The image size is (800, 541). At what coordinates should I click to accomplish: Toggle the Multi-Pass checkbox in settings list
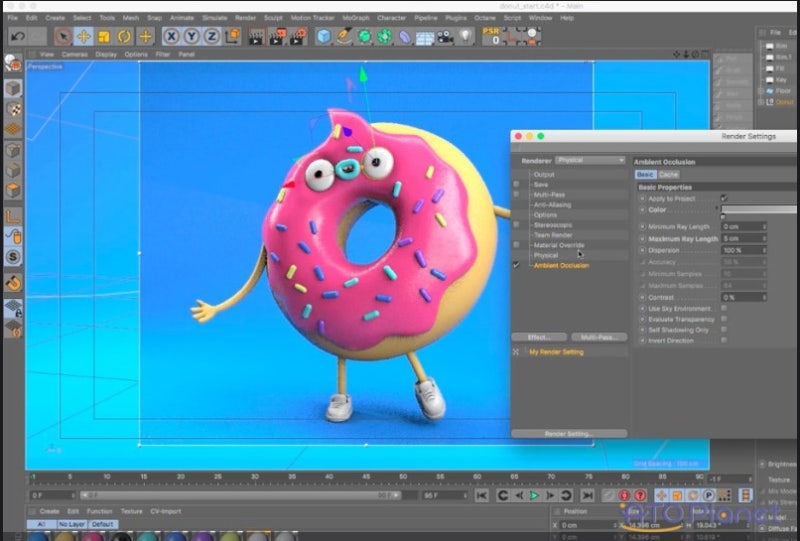point(516,194)
